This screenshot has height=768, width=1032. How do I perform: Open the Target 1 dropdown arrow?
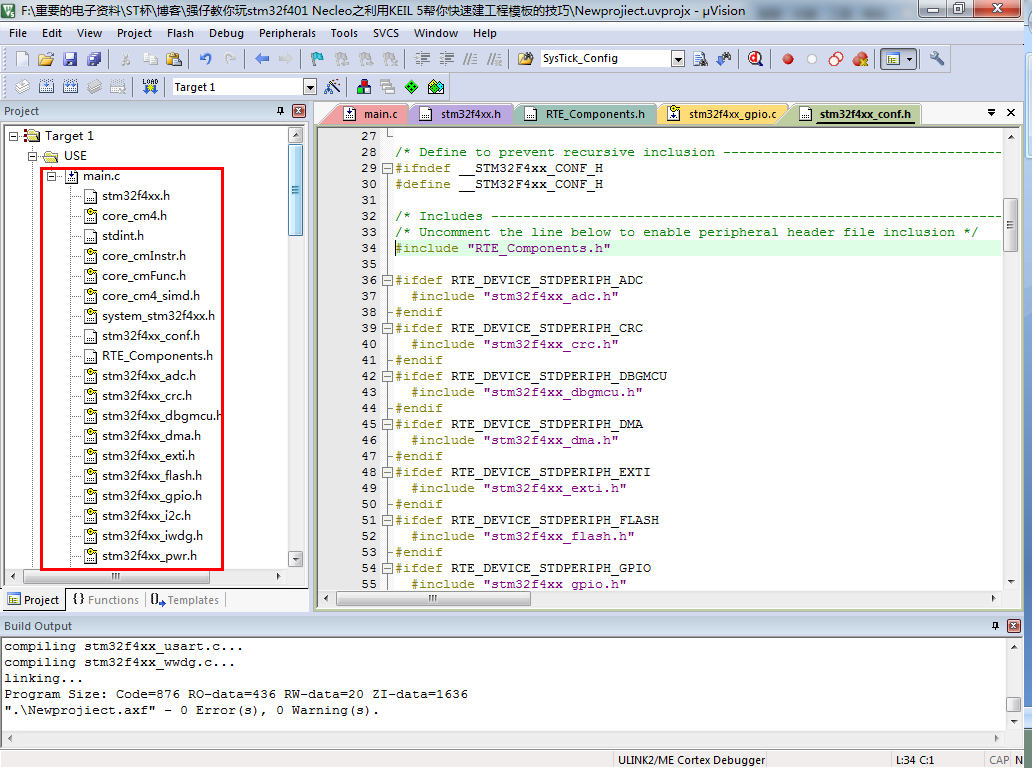pyautogui.click(x=309, y=87)
